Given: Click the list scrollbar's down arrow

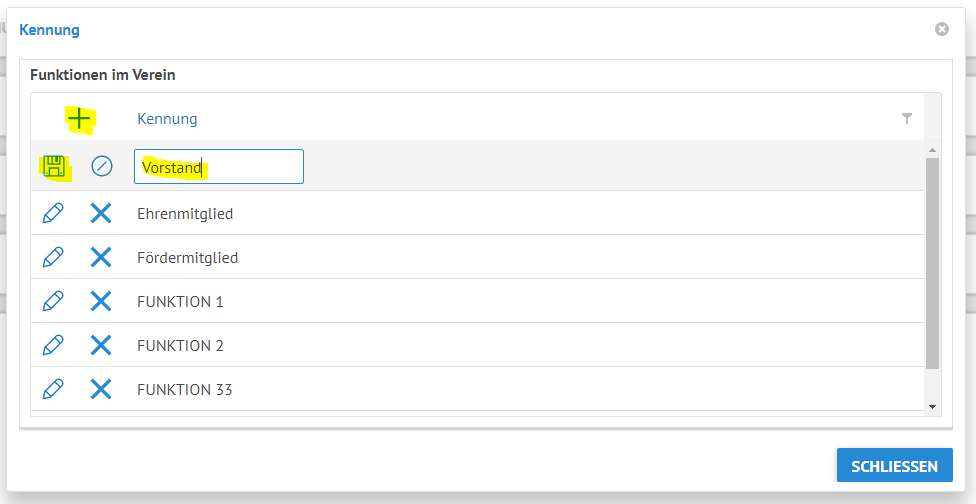Looking at the screenshot, I should coord(932,407).
